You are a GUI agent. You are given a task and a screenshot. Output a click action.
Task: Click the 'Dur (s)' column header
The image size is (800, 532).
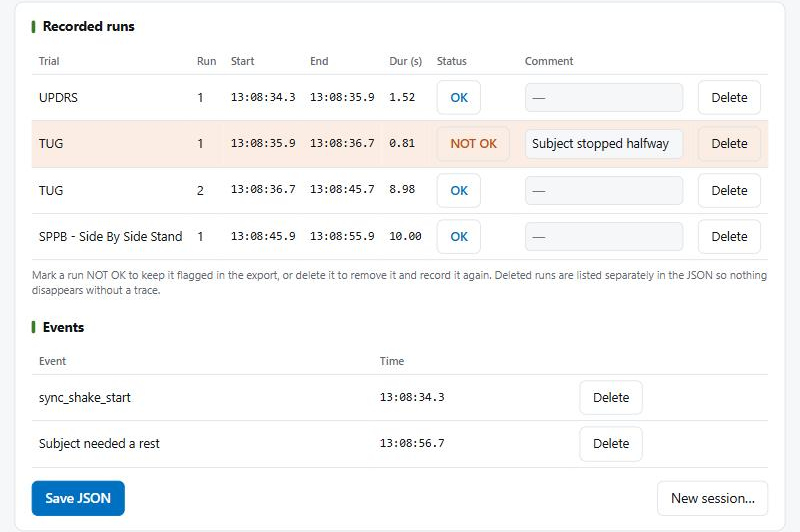406,61
